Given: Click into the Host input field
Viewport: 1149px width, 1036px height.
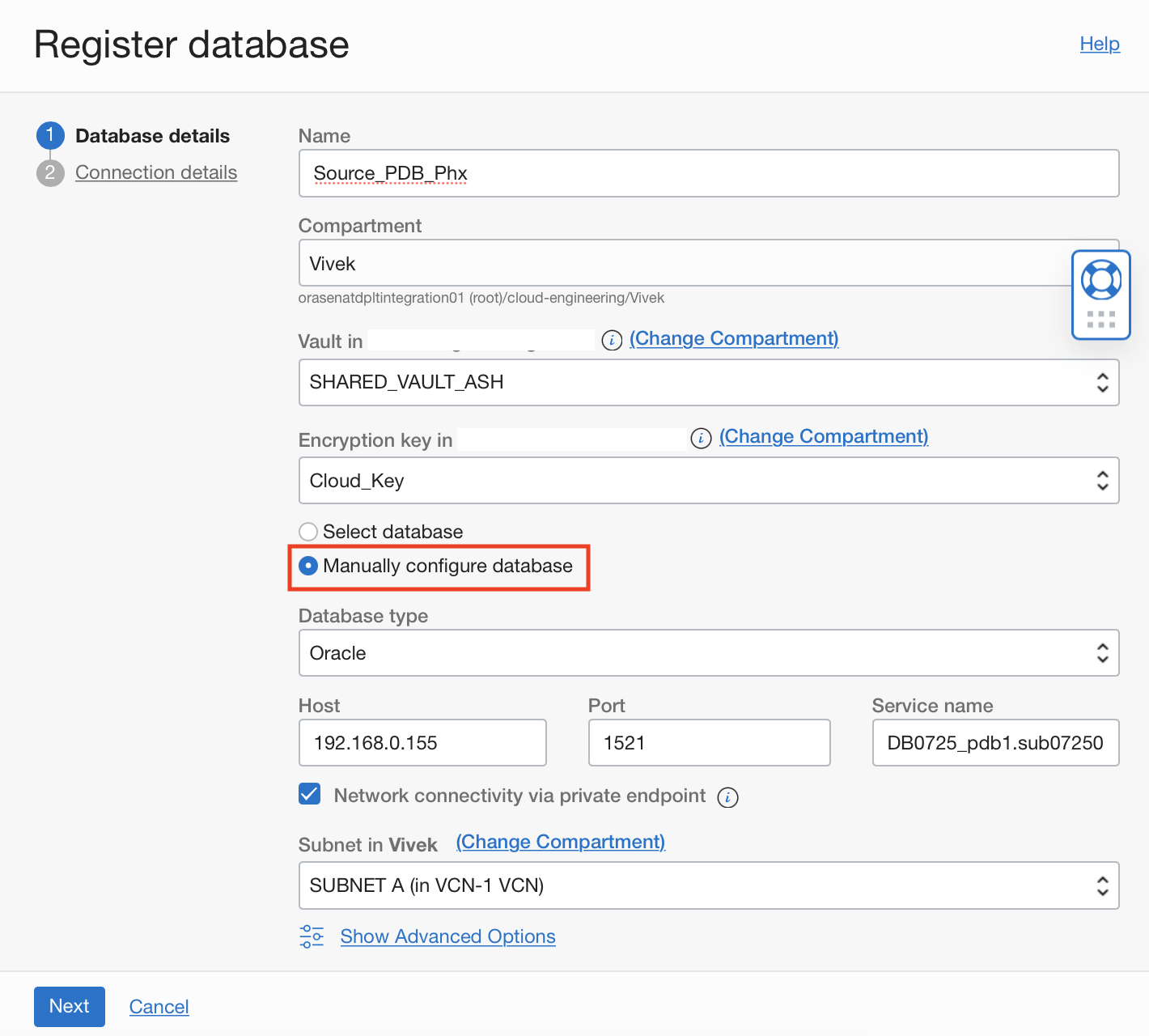Looking at the screenshot, I should [x=422, y=743].
